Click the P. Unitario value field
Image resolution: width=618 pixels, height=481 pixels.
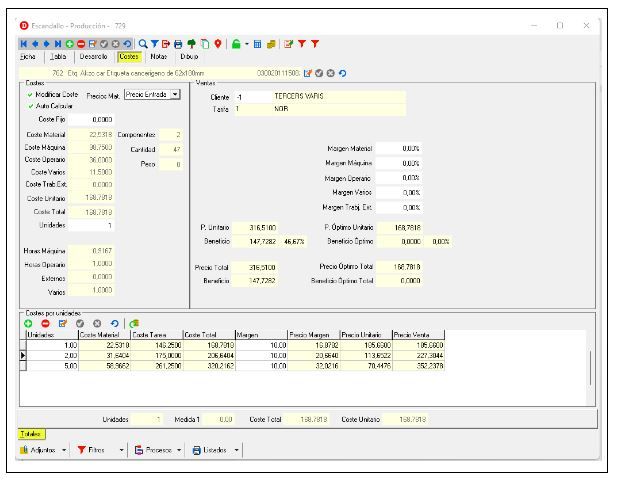(x=255, y=228)
